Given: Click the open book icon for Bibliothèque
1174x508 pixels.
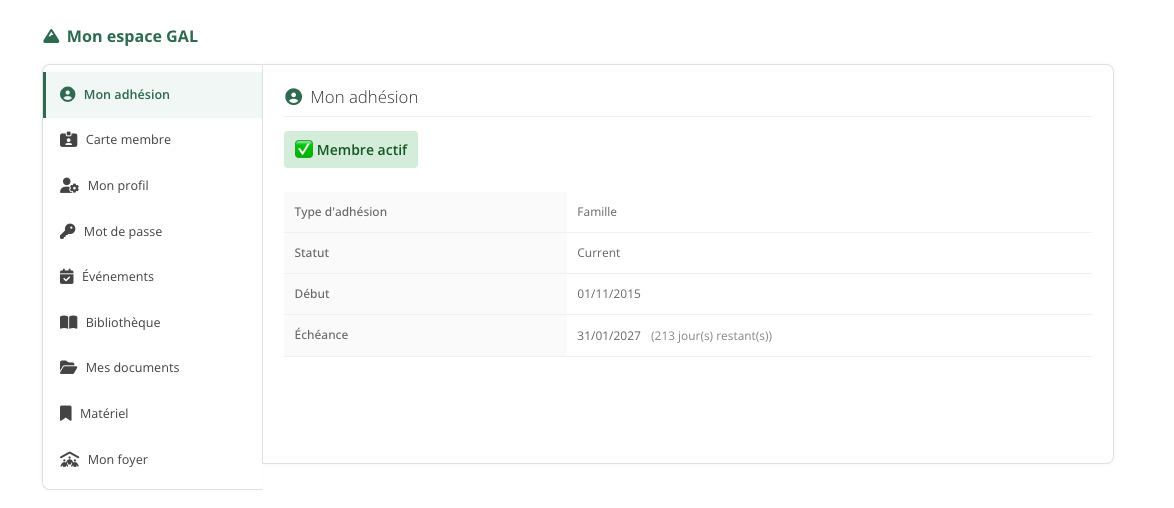Looking at the screenshot, I should coord(69,322).
